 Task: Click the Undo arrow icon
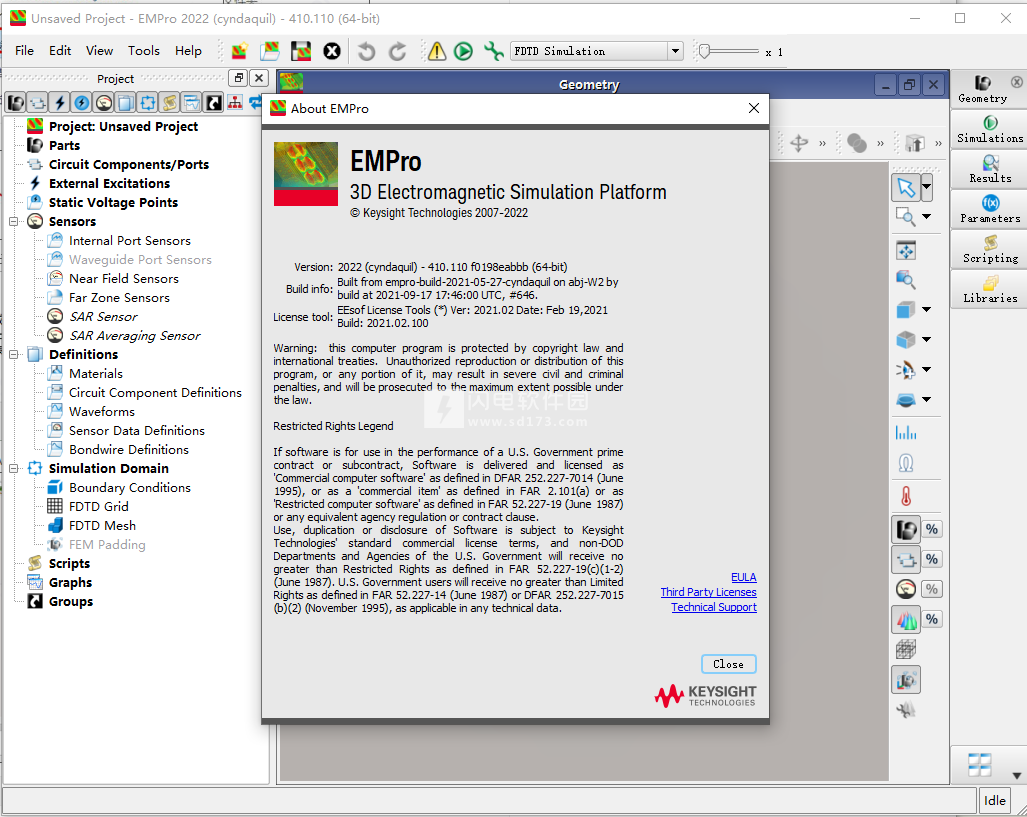[366, 50]
